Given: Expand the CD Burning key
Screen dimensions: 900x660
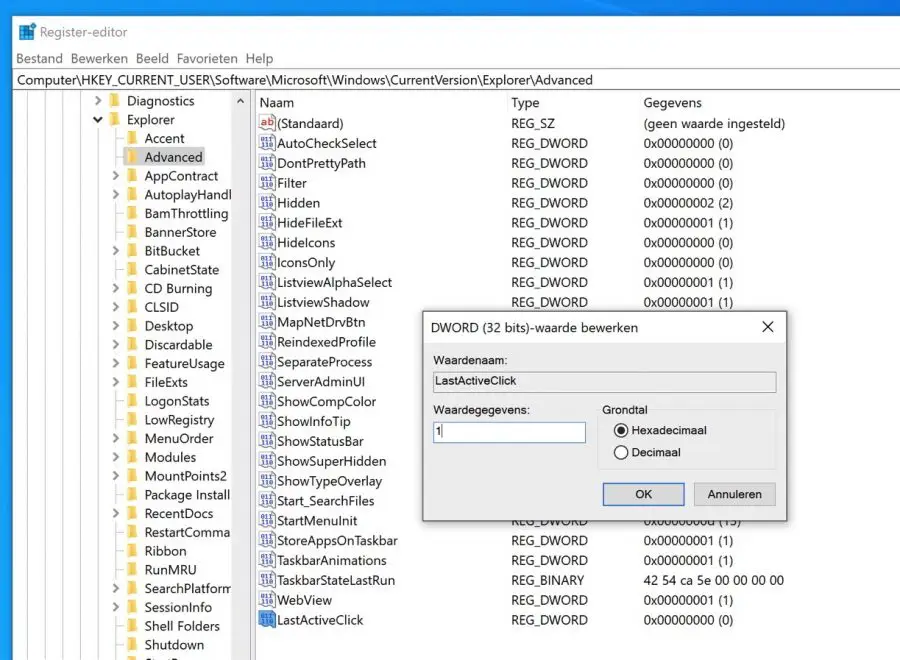Looking at the screenshot, I should [x=115, y=288].
